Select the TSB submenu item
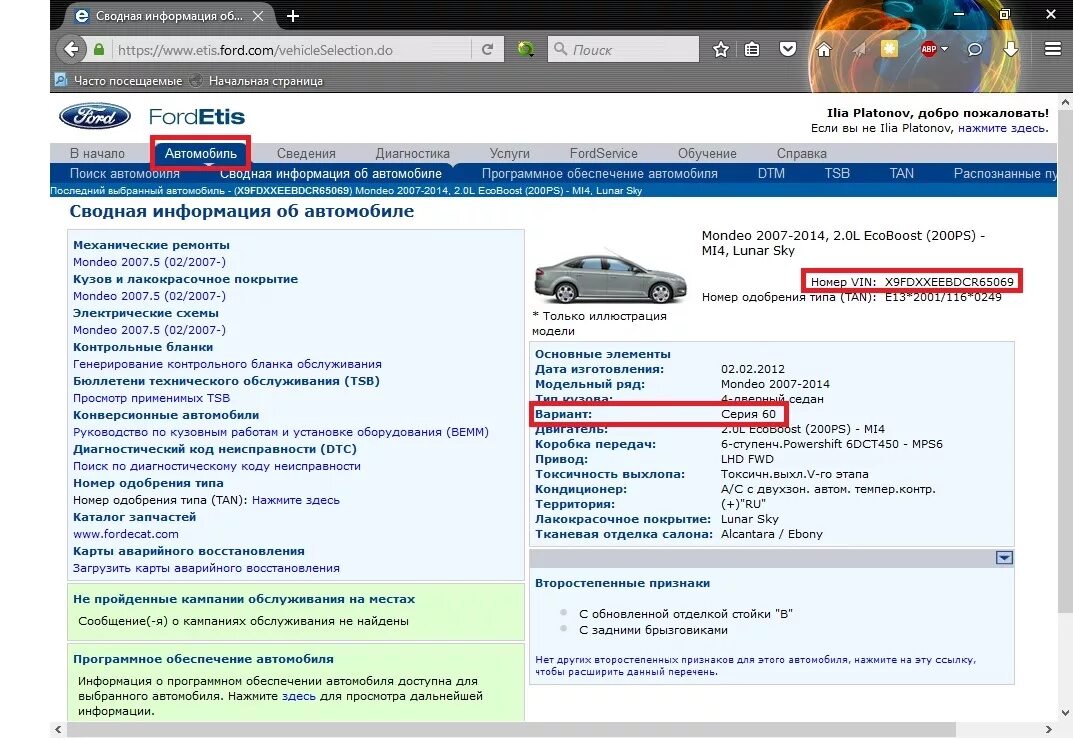The height and width of the screenshot is (740, 1073). [x=837, y=173]
